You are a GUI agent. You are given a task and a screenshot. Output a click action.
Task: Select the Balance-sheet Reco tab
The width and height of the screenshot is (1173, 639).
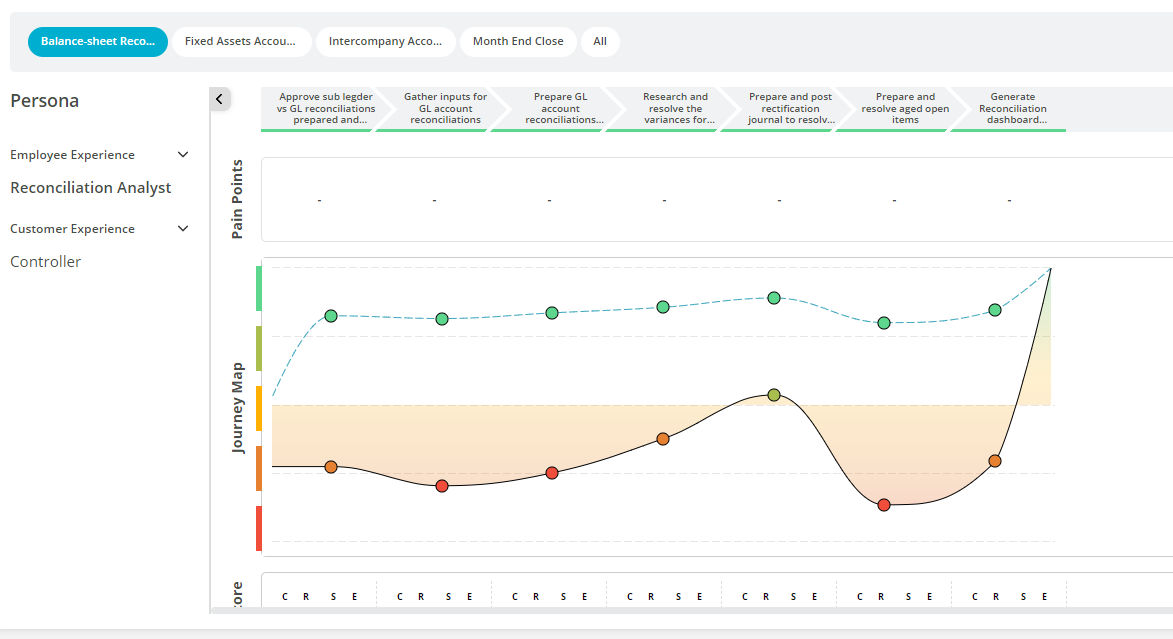(x=98, y=42)
